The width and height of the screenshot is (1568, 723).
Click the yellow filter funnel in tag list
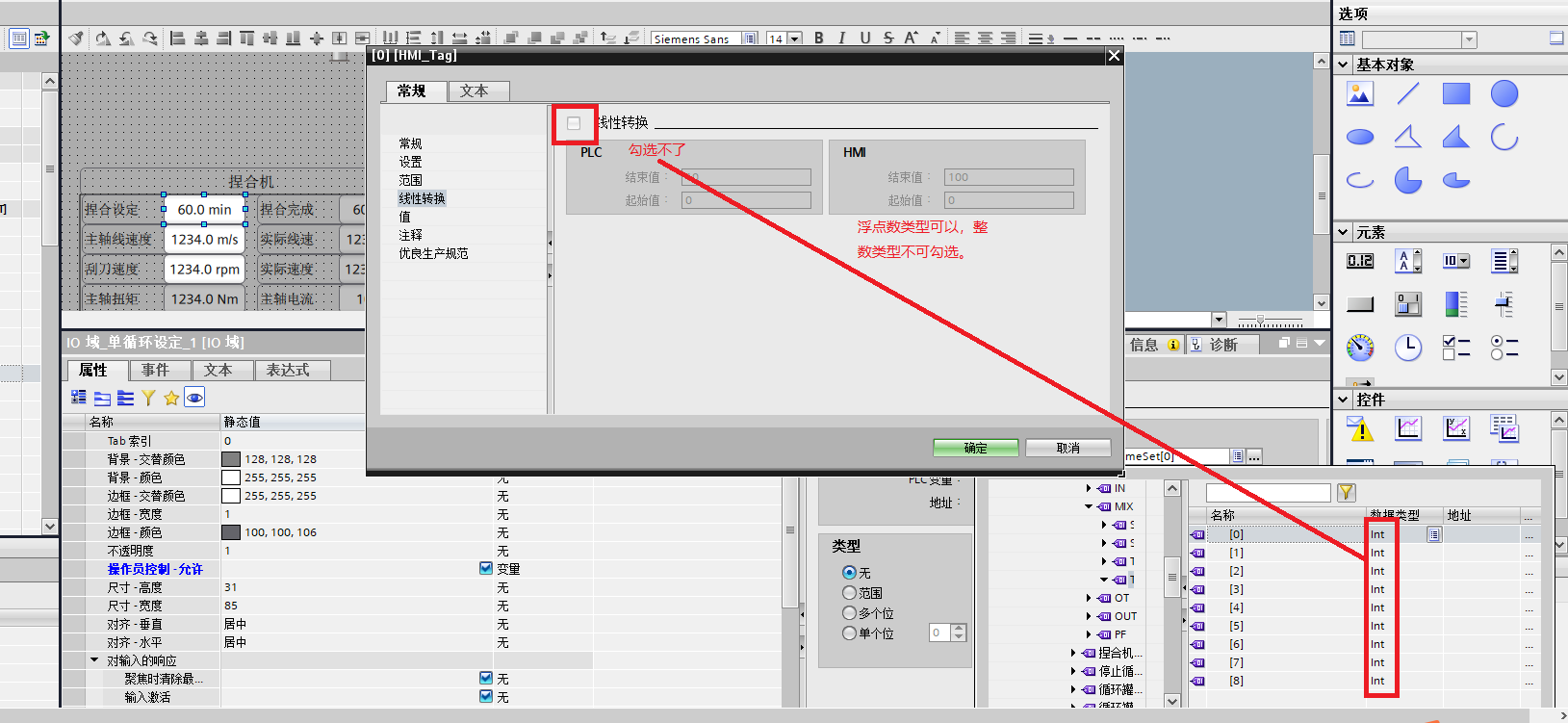(x=1346, y=493)
